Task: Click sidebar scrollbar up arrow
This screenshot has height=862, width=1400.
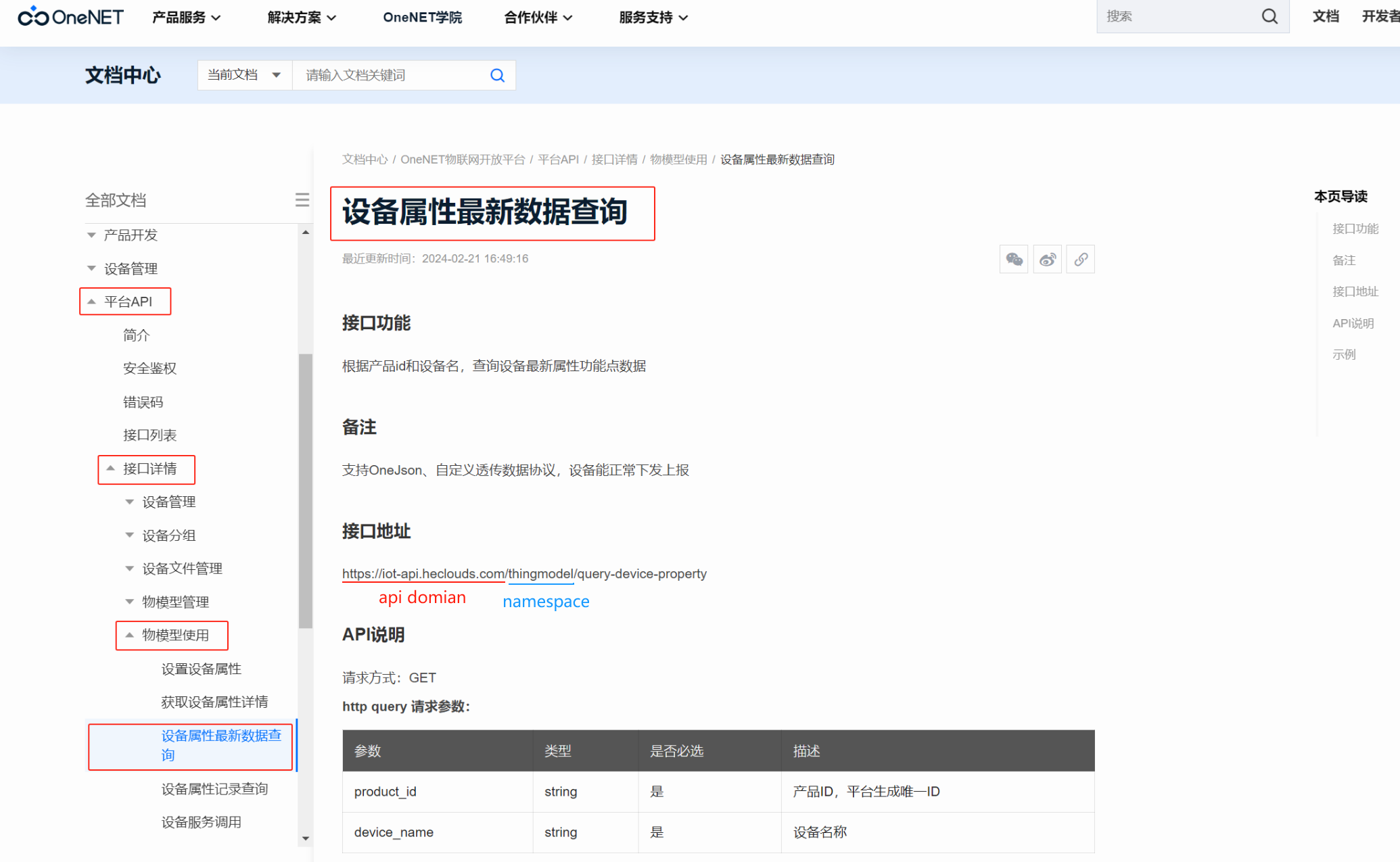Action: [x=306, y=233]
